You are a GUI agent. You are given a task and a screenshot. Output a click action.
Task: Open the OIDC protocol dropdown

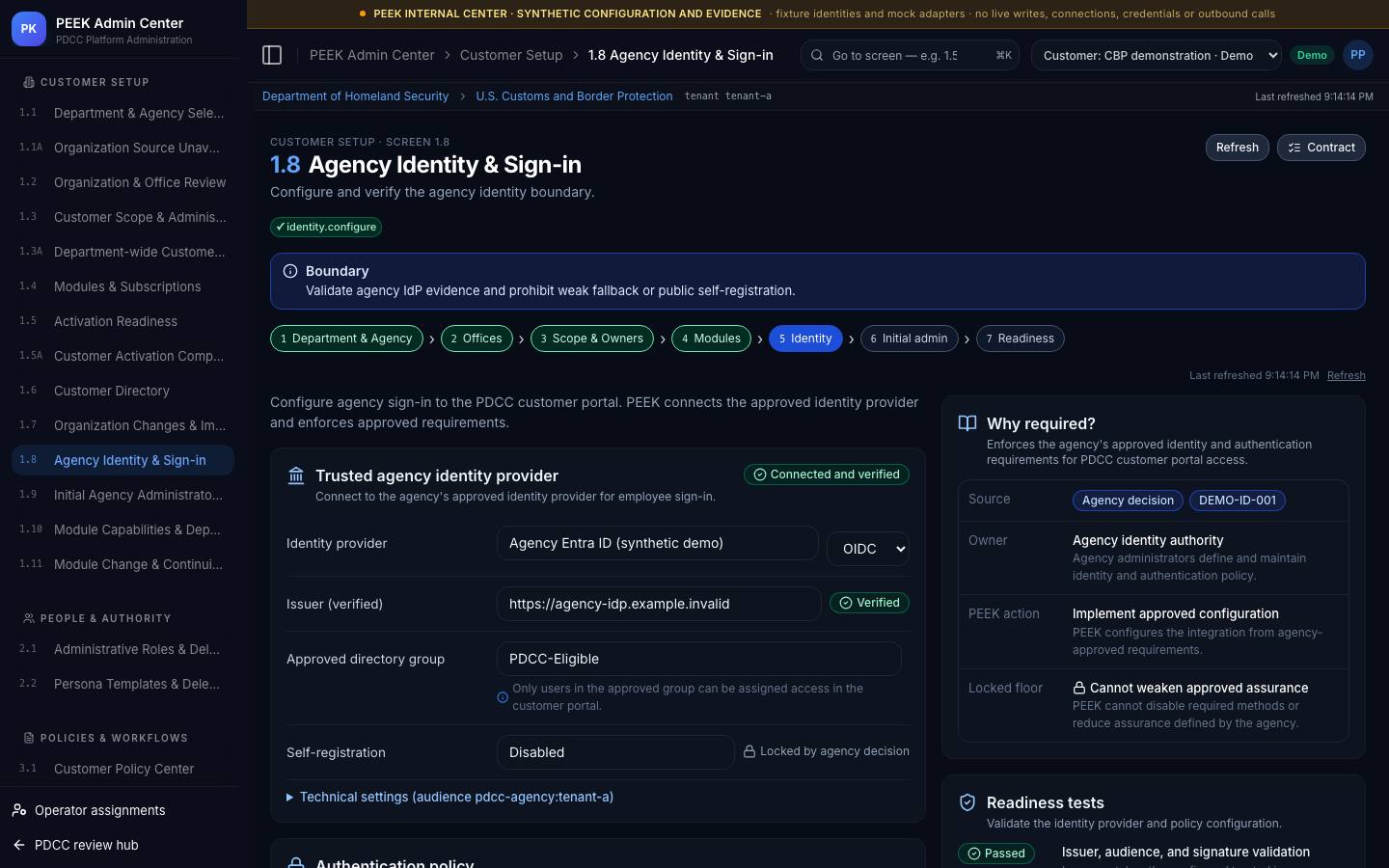coord(868,549)
